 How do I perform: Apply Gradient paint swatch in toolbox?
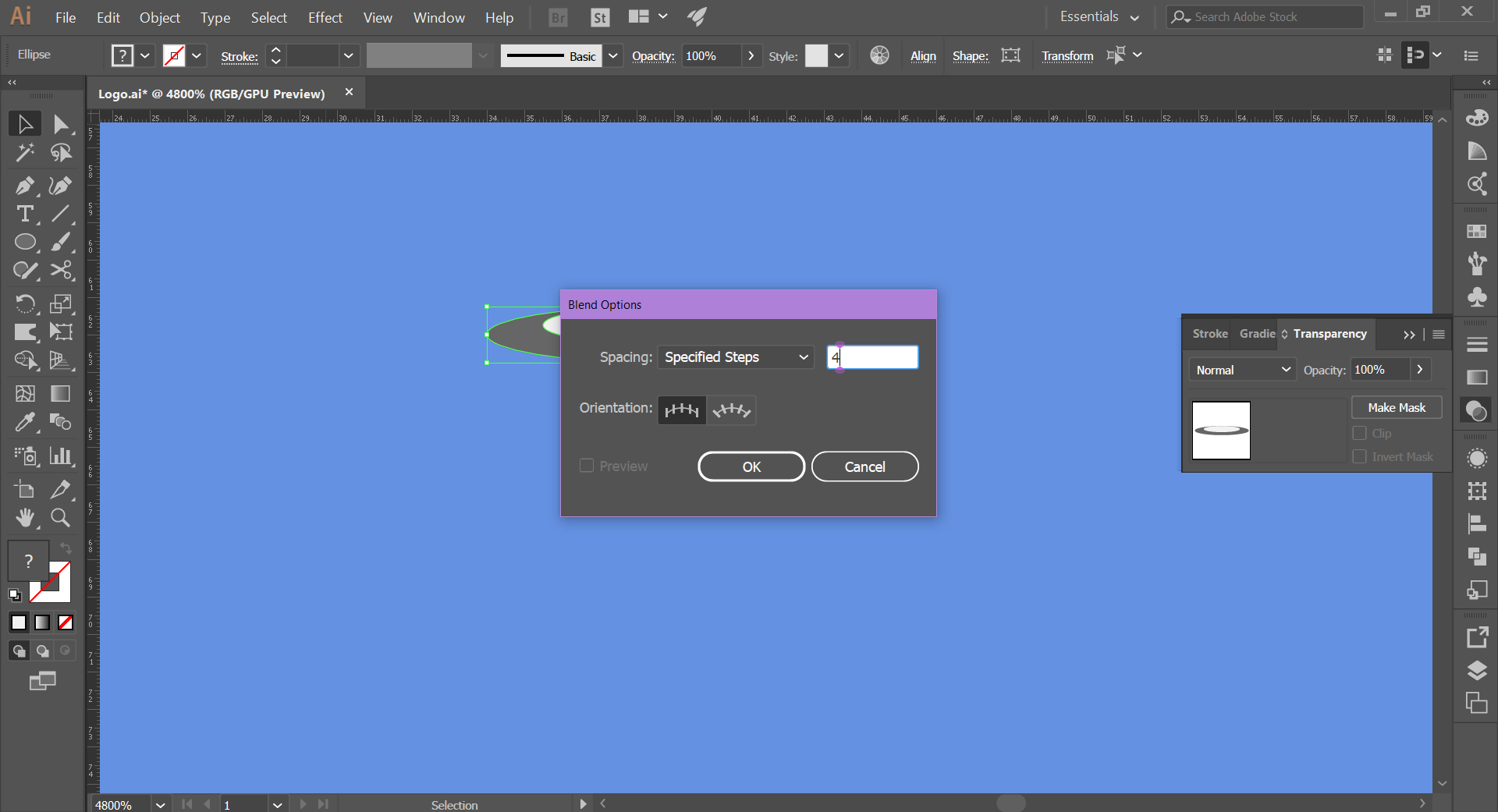click(42, 622)
